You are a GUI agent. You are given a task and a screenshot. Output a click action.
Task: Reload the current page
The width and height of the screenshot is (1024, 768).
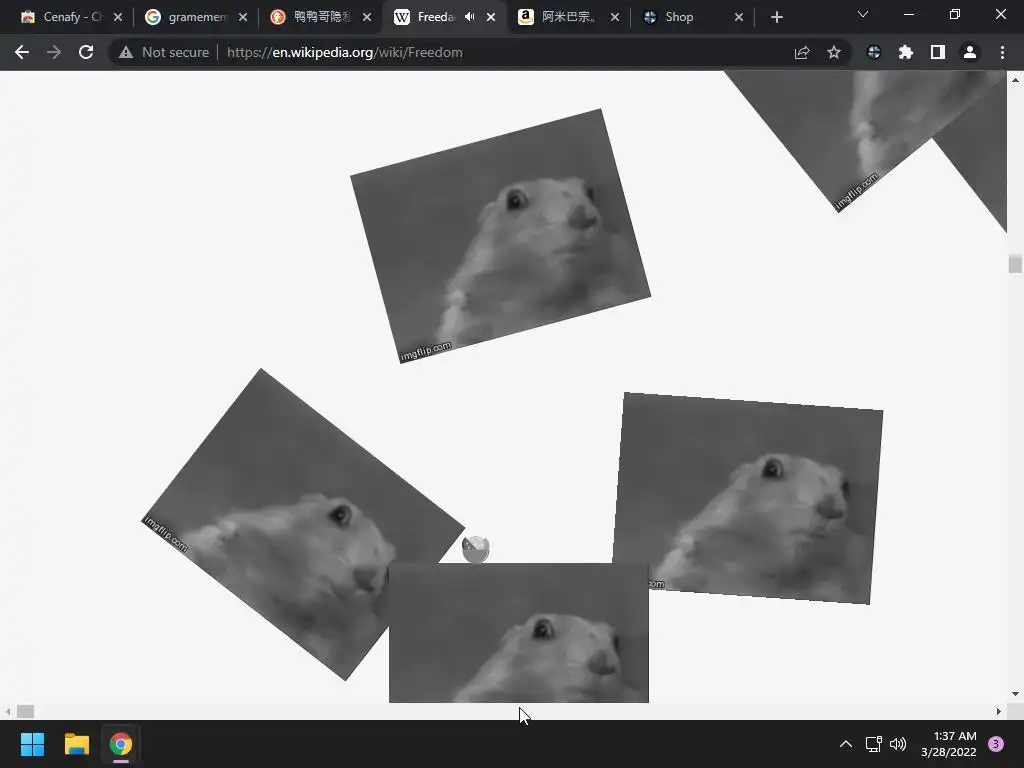[x=86, y=52]
